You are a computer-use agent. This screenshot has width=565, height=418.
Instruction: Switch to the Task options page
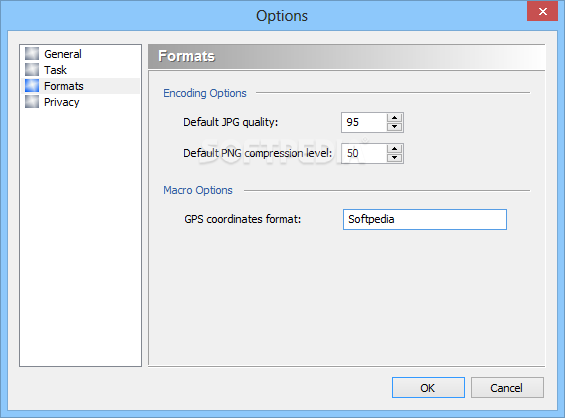(x=55, y=70)
